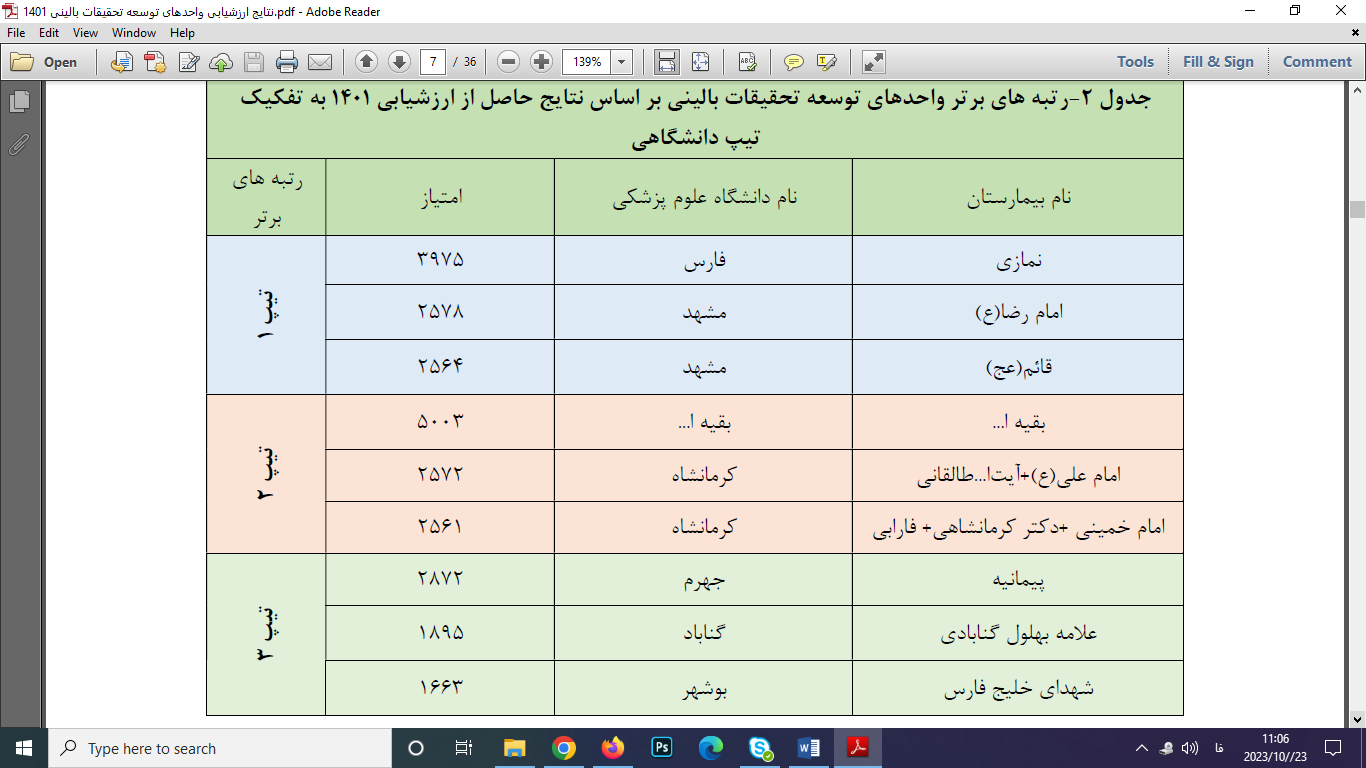Zoom out using the minus button
This screenshot has height=768, width=1366.
[509, 62]
